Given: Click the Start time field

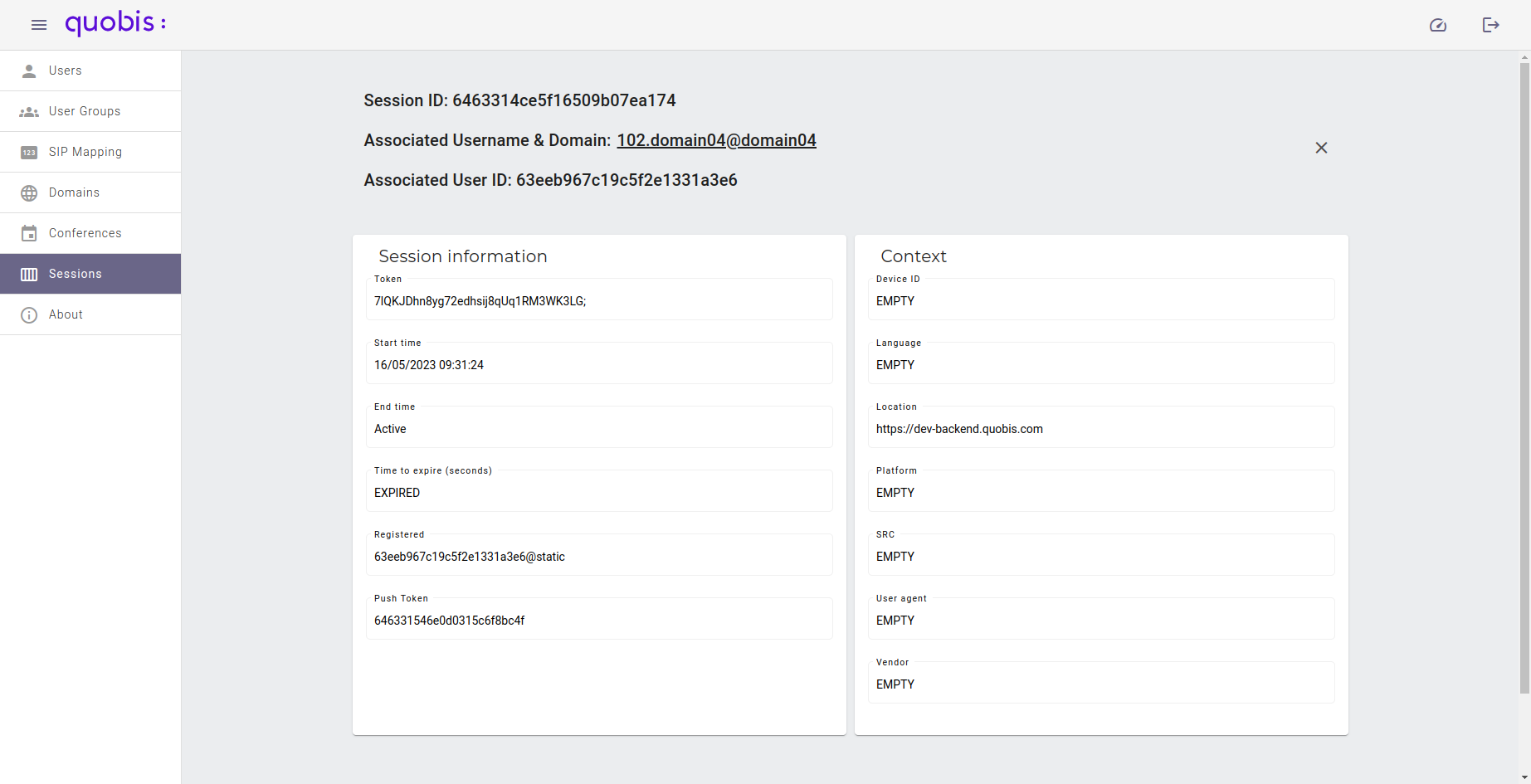Looking at the screenshot, I should [x=599, y=363].
